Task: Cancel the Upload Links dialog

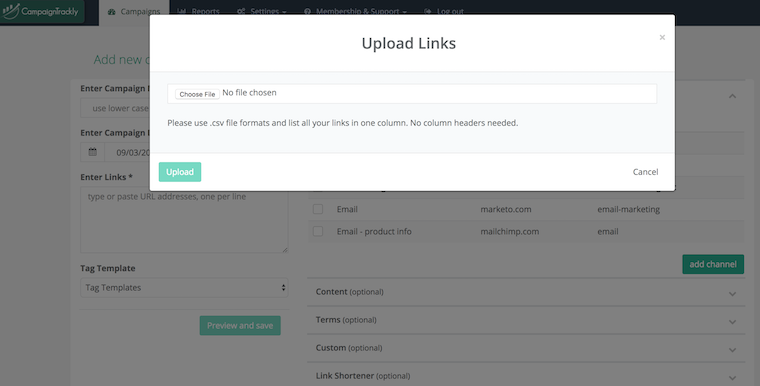Action: 645,172
